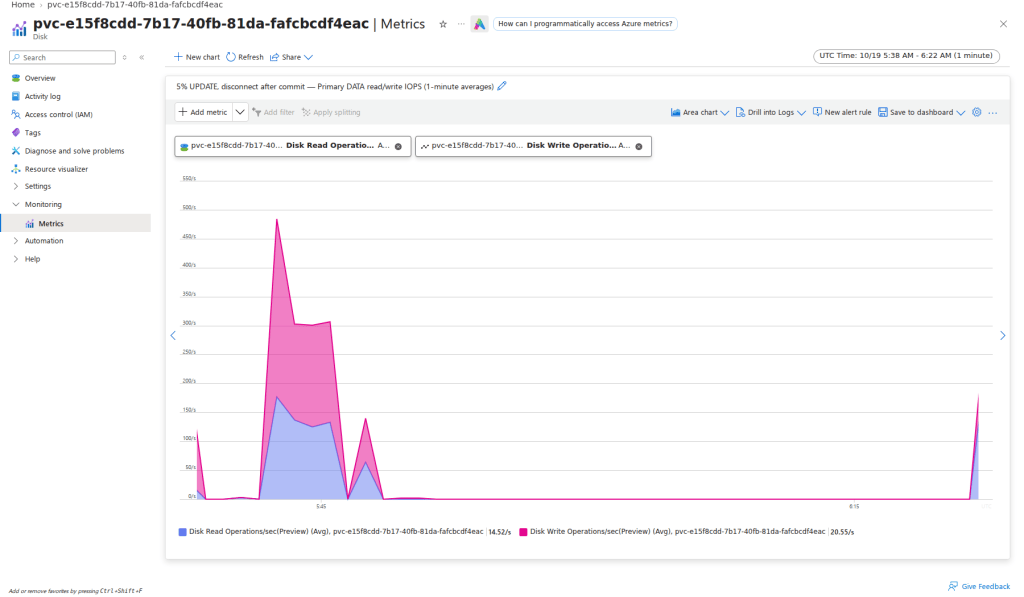Click the previous time range arrow on chart
1024x597 pixels.
173,336
